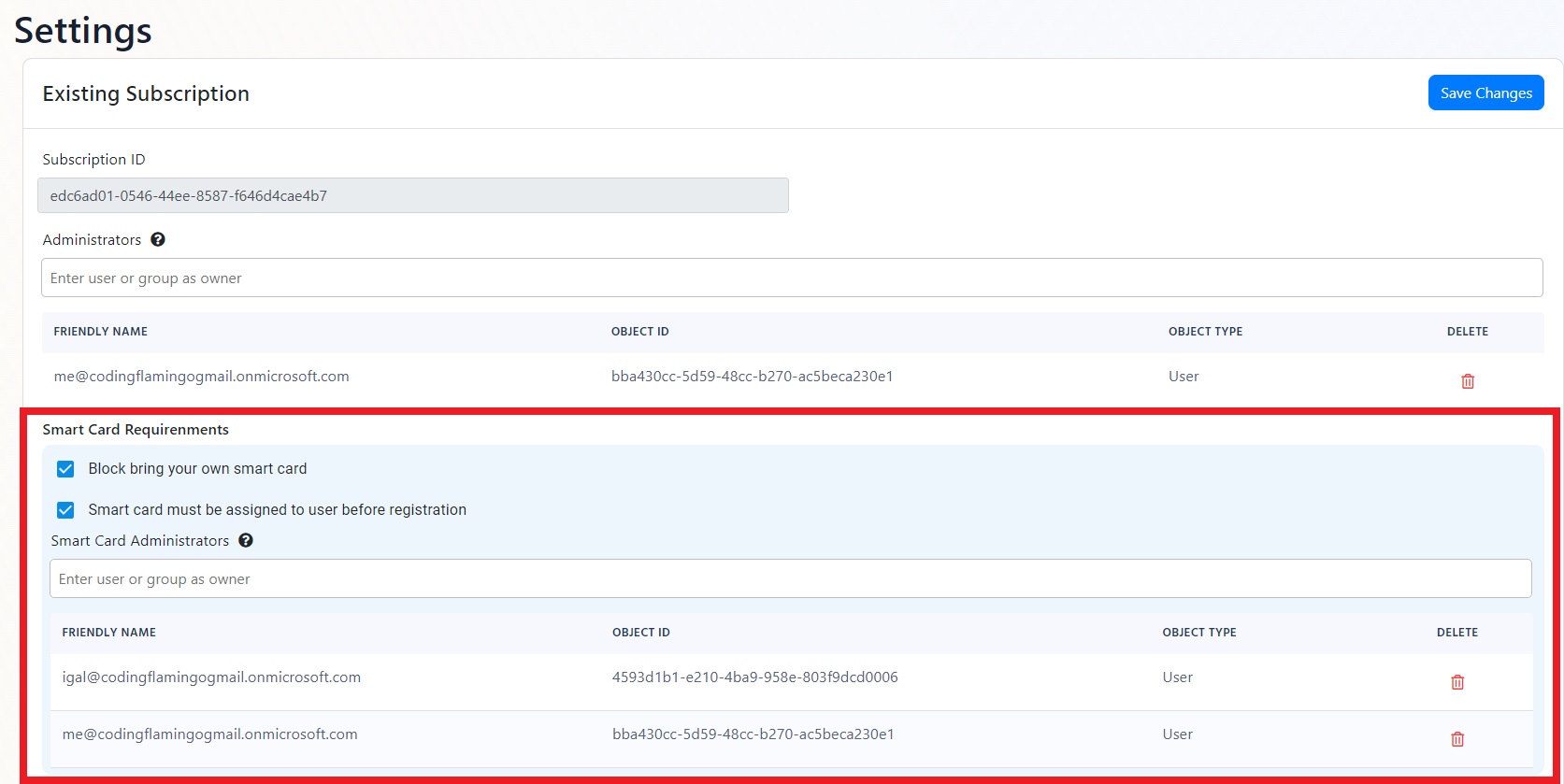This screenshot has height=784, width=1564.
Task: Click User type in igal row
Action: pos(1177,677)
